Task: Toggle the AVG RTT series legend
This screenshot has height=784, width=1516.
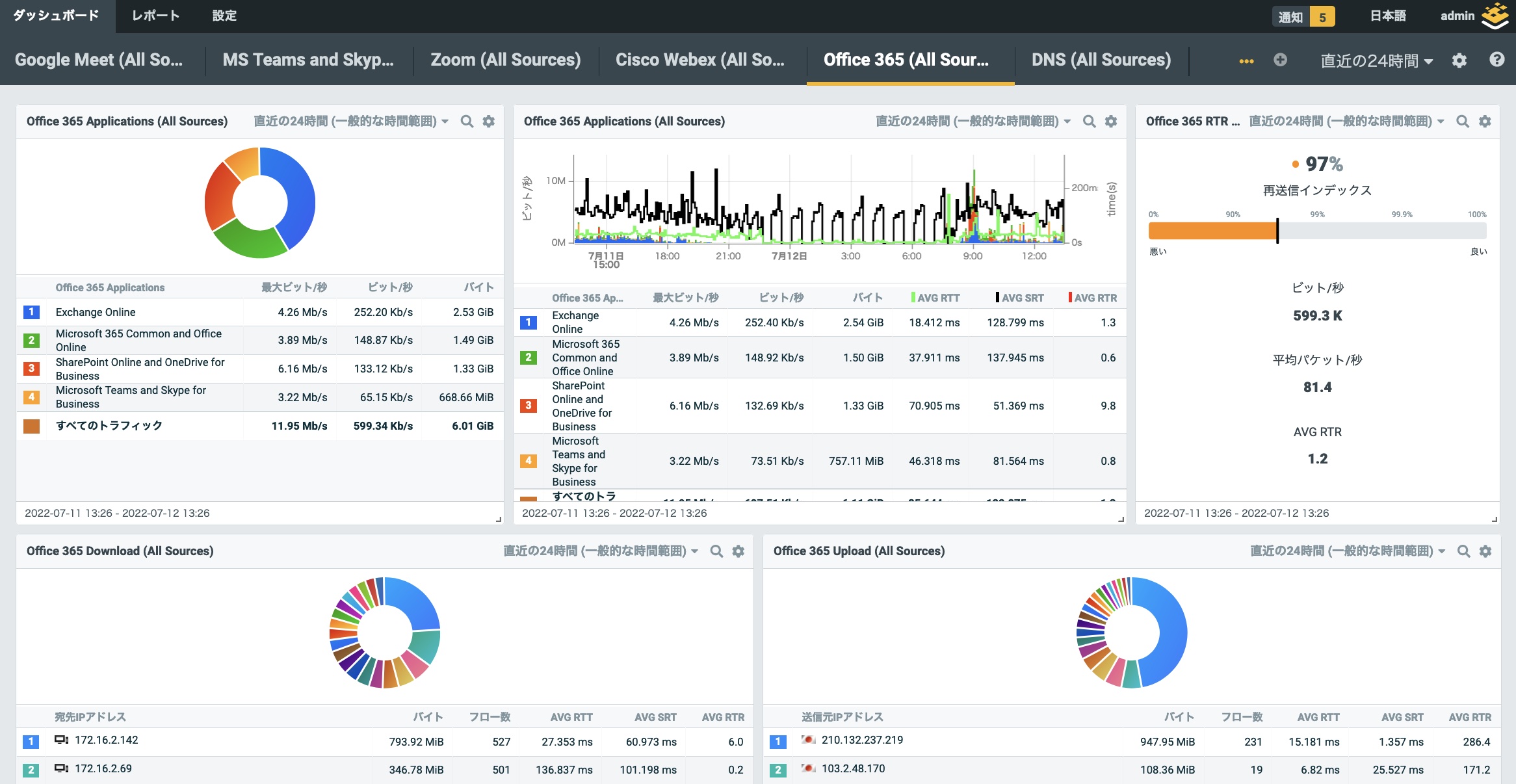Action: pyautogui.click(x=935, y=298)
